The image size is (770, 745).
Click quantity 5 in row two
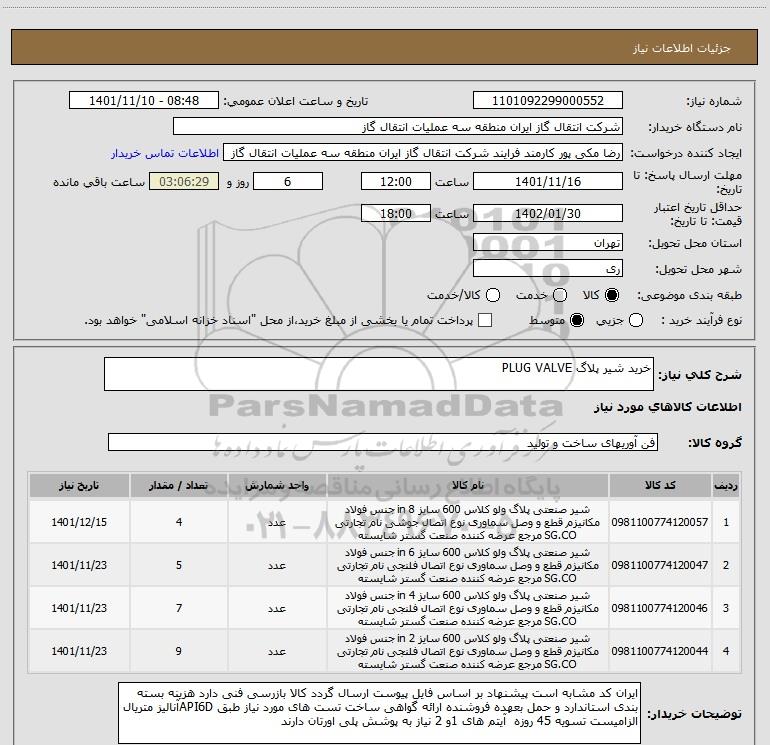[x=179, y=565]
